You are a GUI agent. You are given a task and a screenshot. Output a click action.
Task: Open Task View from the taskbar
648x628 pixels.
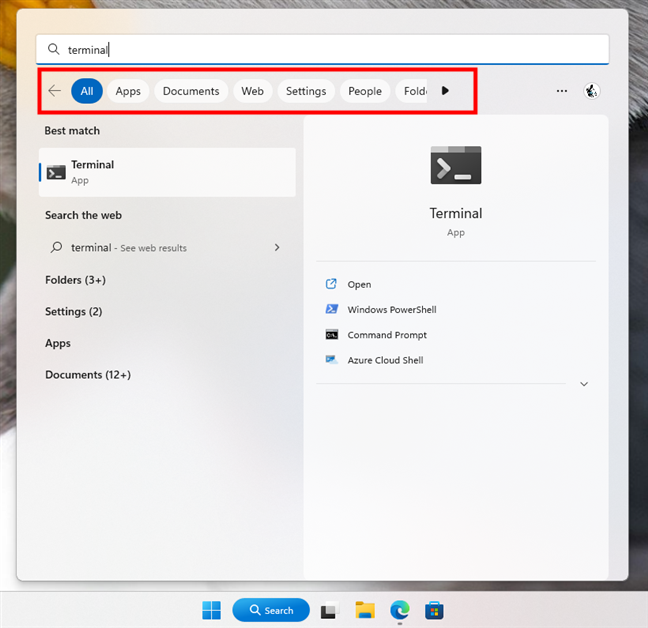(x=330, y=611)
